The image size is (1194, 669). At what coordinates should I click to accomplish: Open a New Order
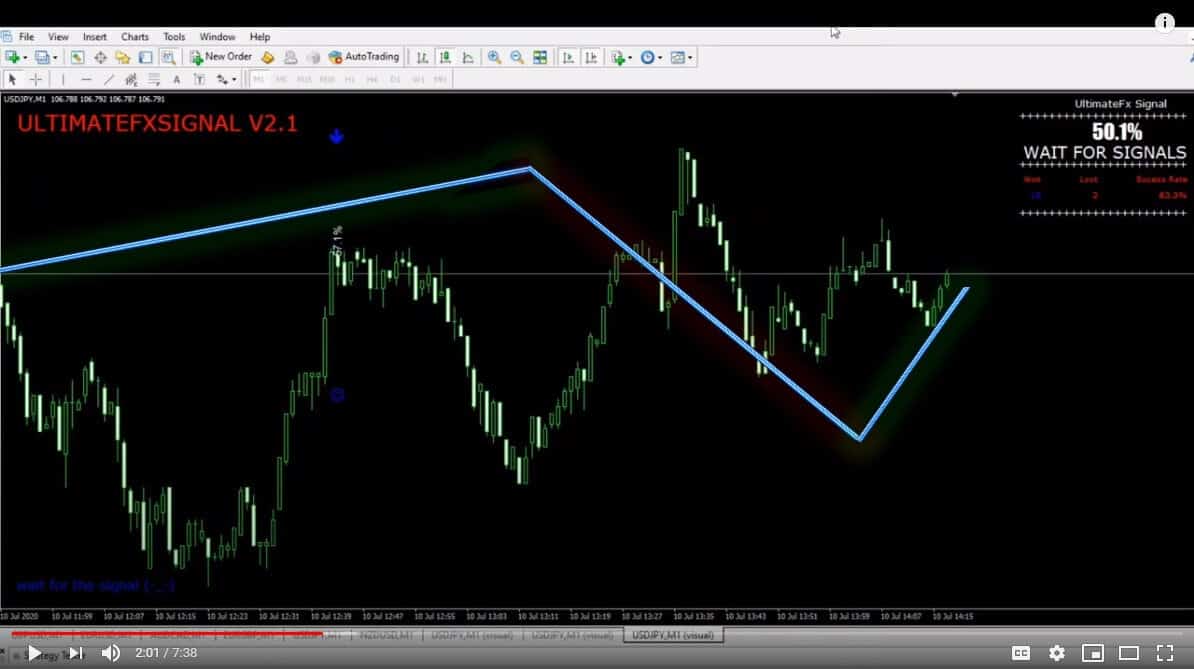pos(222,57)
